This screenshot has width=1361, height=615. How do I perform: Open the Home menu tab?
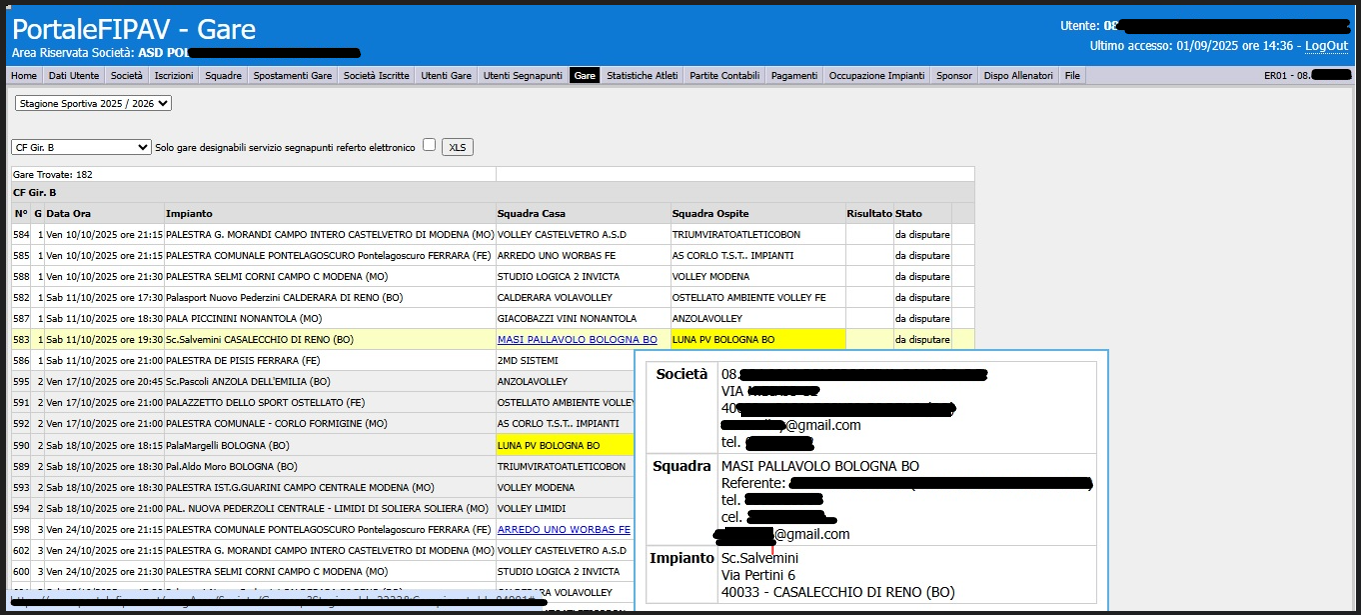(x=24, y=75)
